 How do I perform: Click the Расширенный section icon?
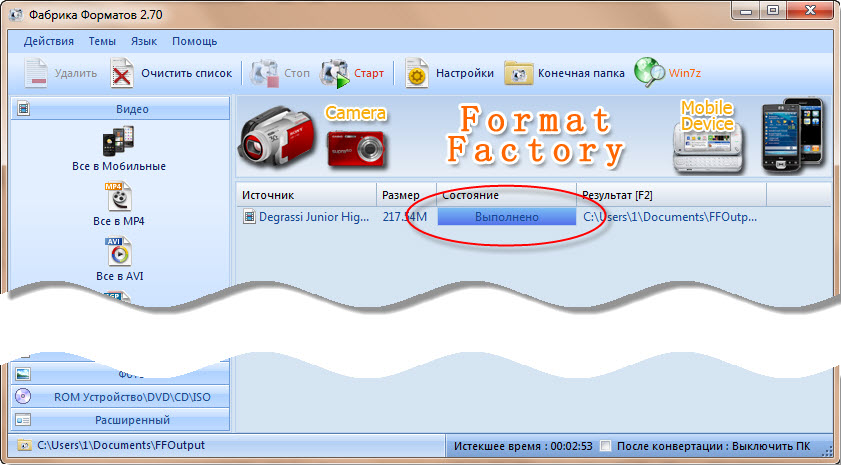pos(23,420)
